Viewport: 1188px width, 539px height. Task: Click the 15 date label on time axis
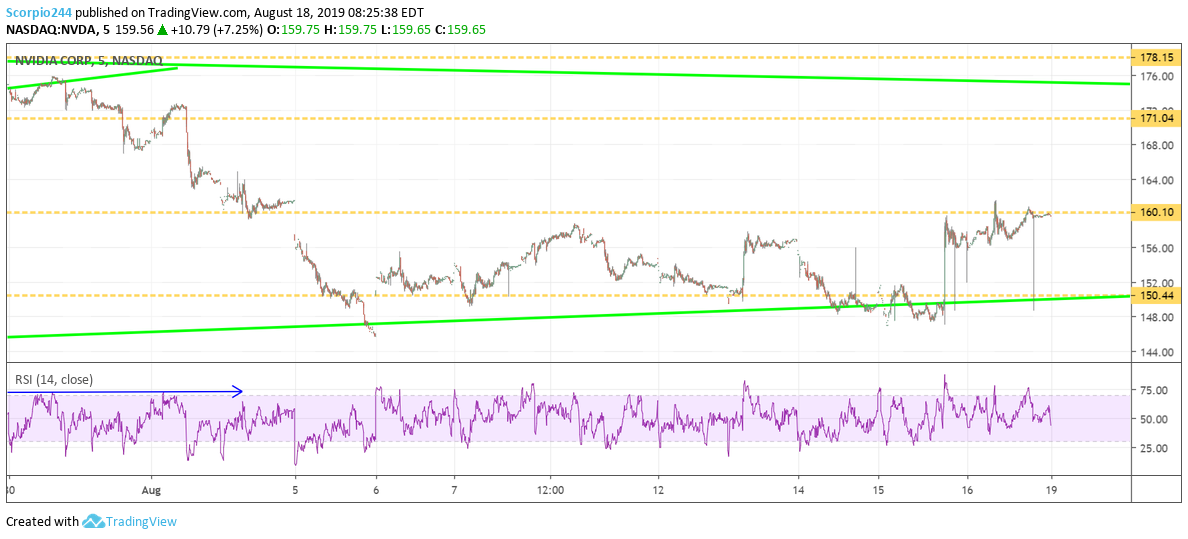[878, 490]
